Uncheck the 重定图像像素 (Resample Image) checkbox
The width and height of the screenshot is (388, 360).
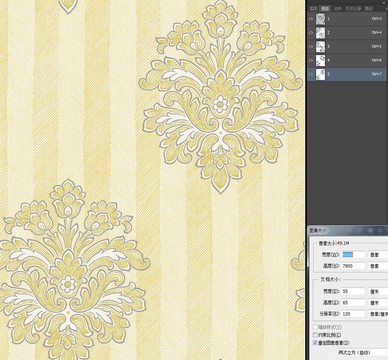[315, 343]
